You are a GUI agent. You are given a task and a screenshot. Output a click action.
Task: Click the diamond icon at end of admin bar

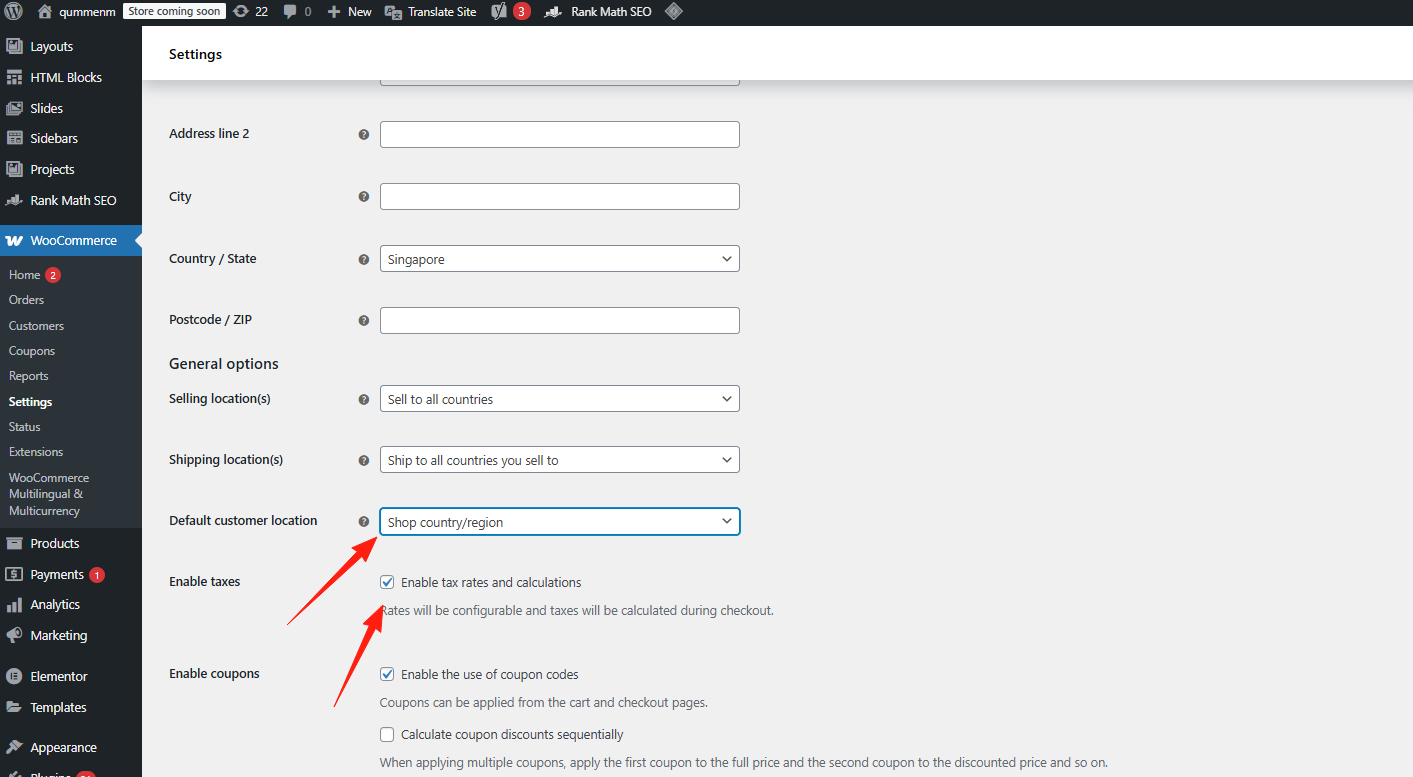pyautogui.click(x=674, y=12)
